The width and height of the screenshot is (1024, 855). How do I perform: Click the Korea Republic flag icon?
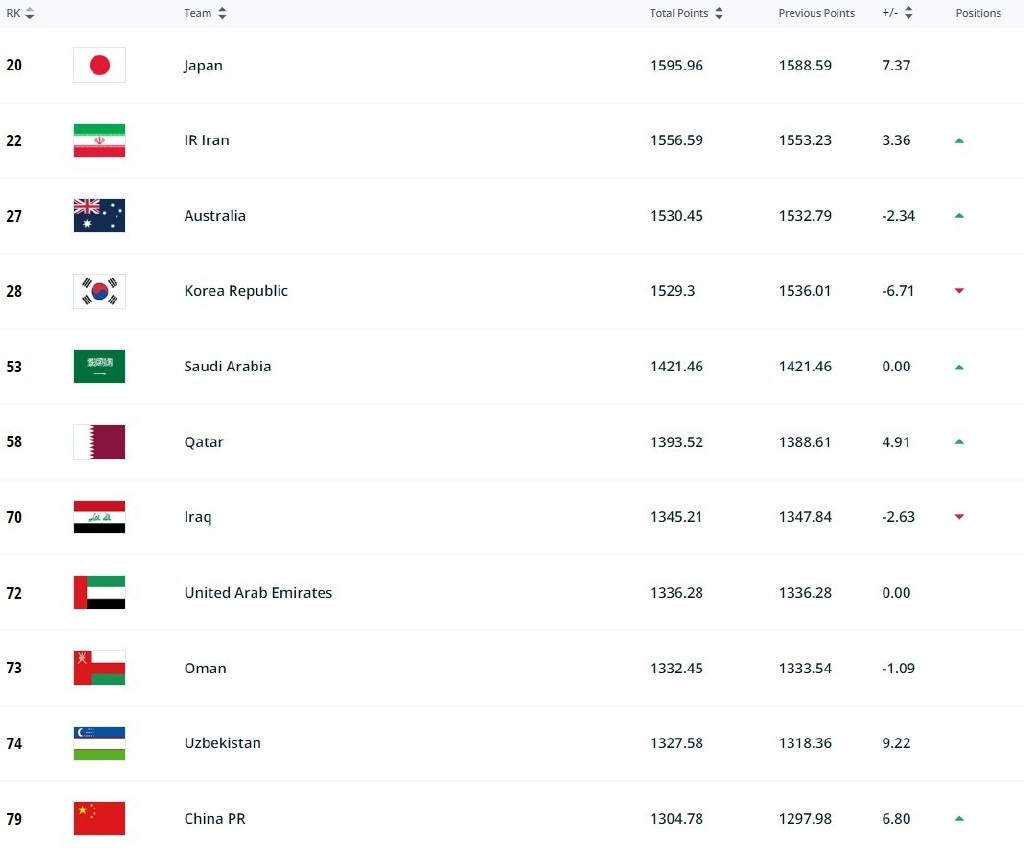pos(98,291)
